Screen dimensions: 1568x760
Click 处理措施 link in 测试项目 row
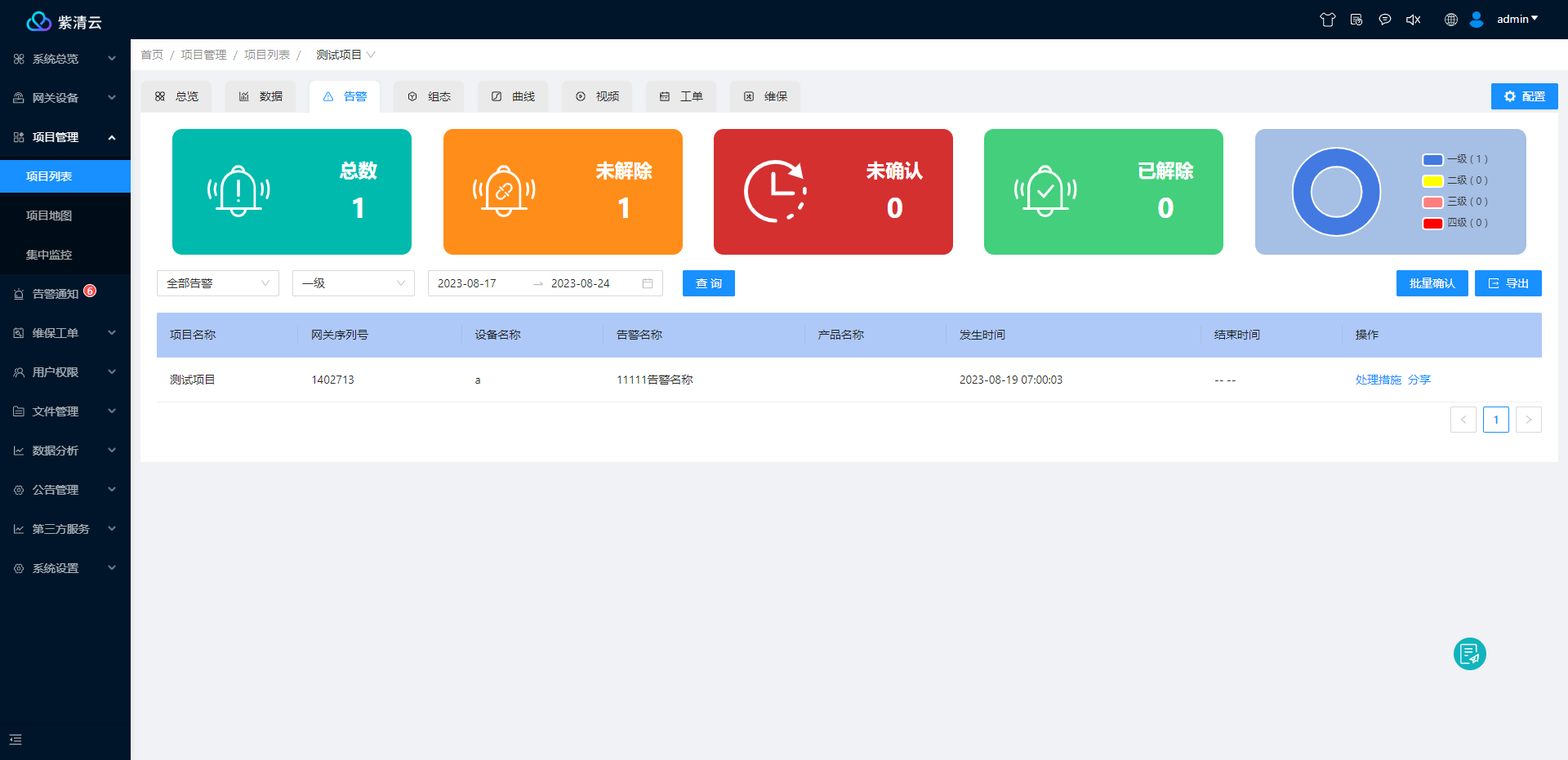[x=1379, y=380]
